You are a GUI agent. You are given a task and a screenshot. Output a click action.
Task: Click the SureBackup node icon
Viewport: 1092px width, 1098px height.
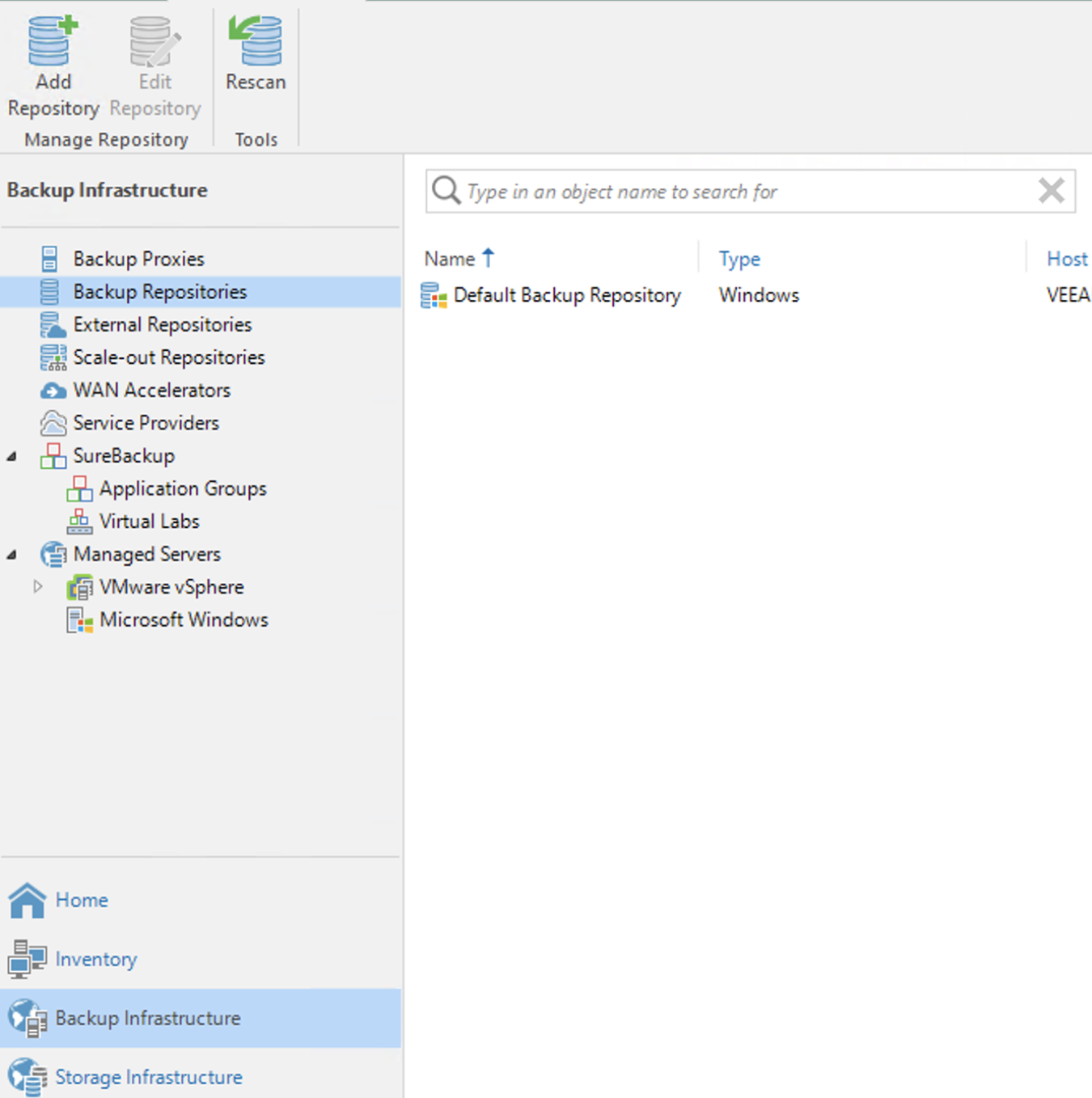pos(53,456)
